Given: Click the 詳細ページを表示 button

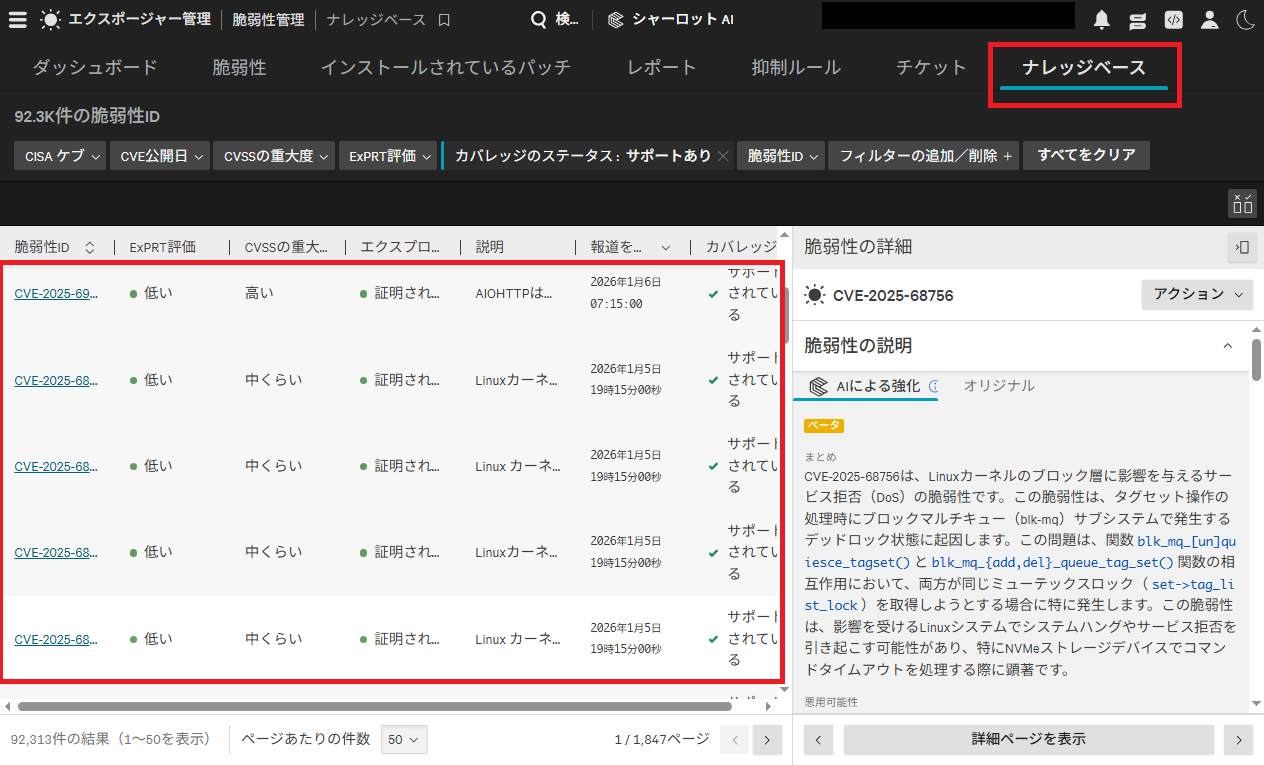Looking at the screenshot, I should 1028,739.
